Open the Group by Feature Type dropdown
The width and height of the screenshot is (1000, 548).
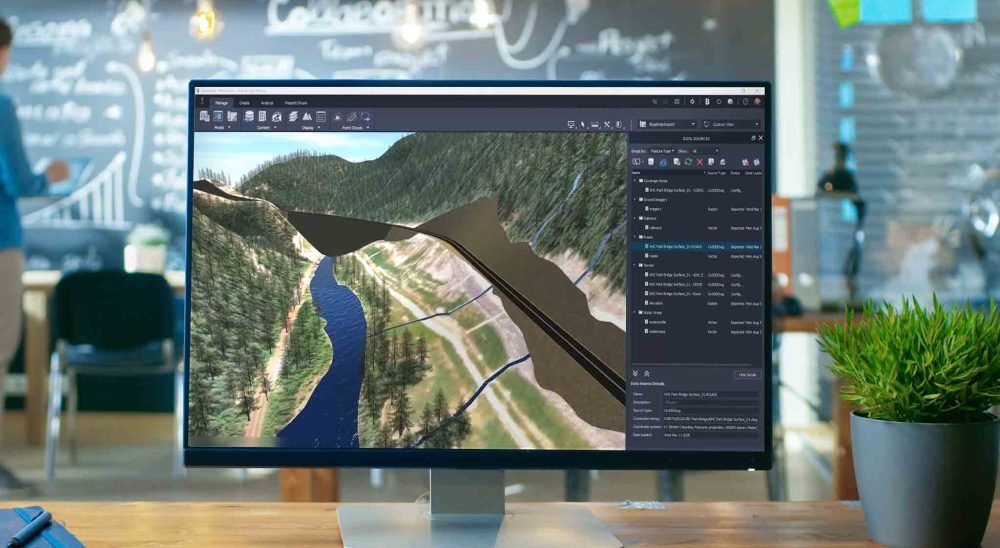point(663,151)
